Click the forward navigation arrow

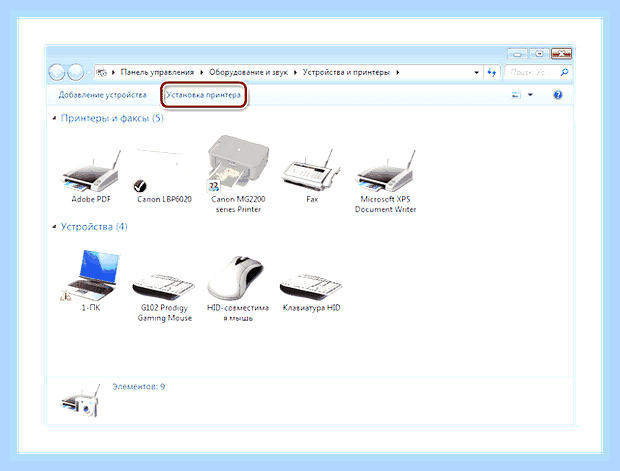click(x=76, y=72)
